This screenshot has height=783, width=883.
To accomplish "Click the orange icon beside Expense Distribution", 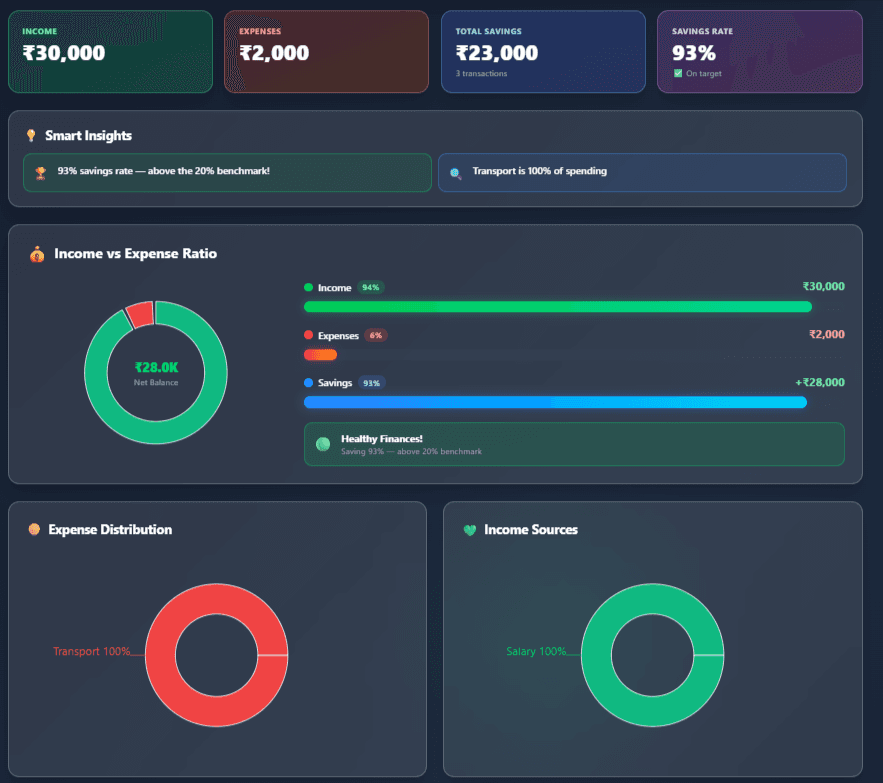I will coord(34,529).
